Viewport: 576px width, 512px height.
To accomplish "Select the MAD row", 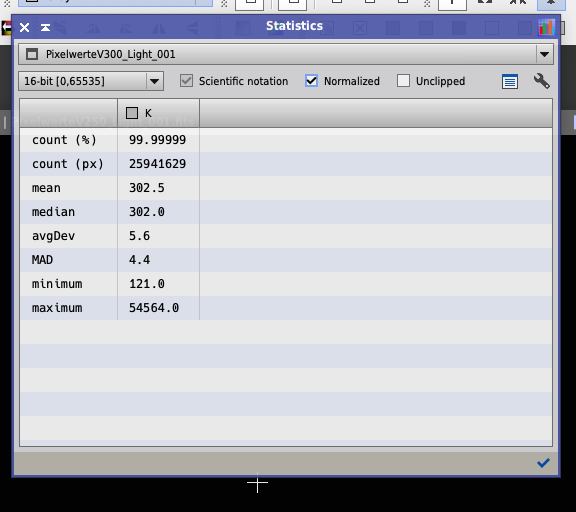I will coord(286,260).
